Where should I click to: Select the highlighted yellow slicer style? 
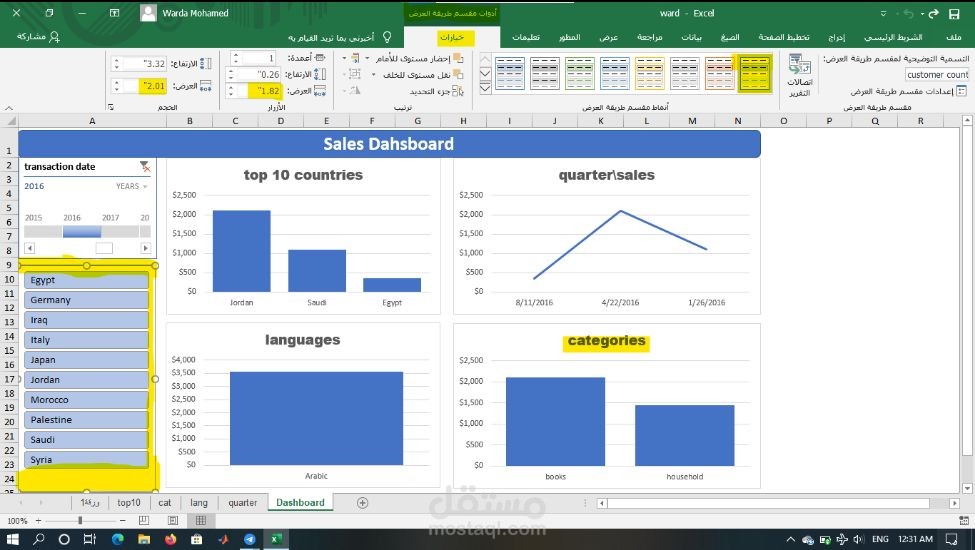click(x=755, y=73)
